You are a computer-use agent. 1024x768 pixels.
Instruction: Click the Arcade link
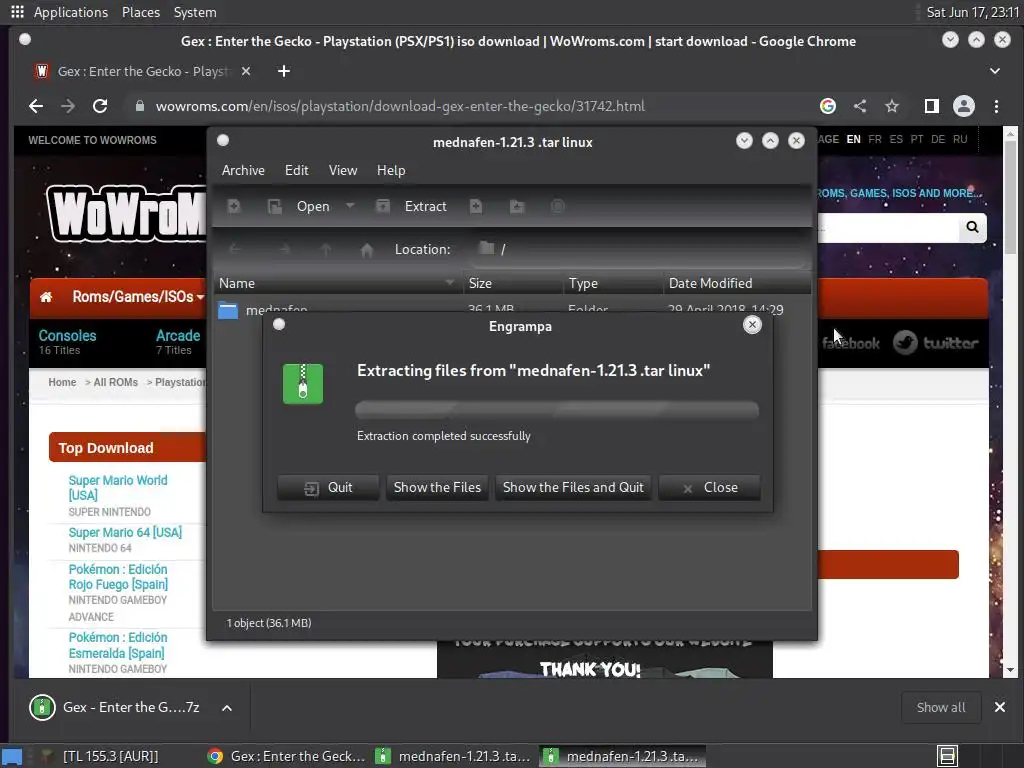tap(178, 336)
